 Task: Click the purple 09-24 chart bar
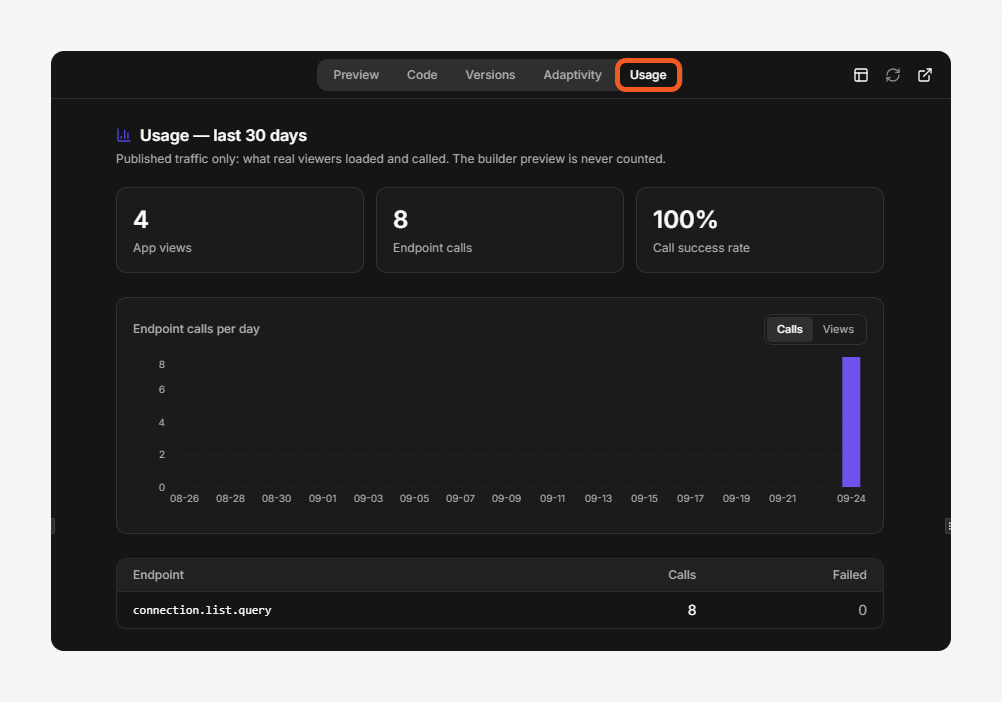(851, 422)
